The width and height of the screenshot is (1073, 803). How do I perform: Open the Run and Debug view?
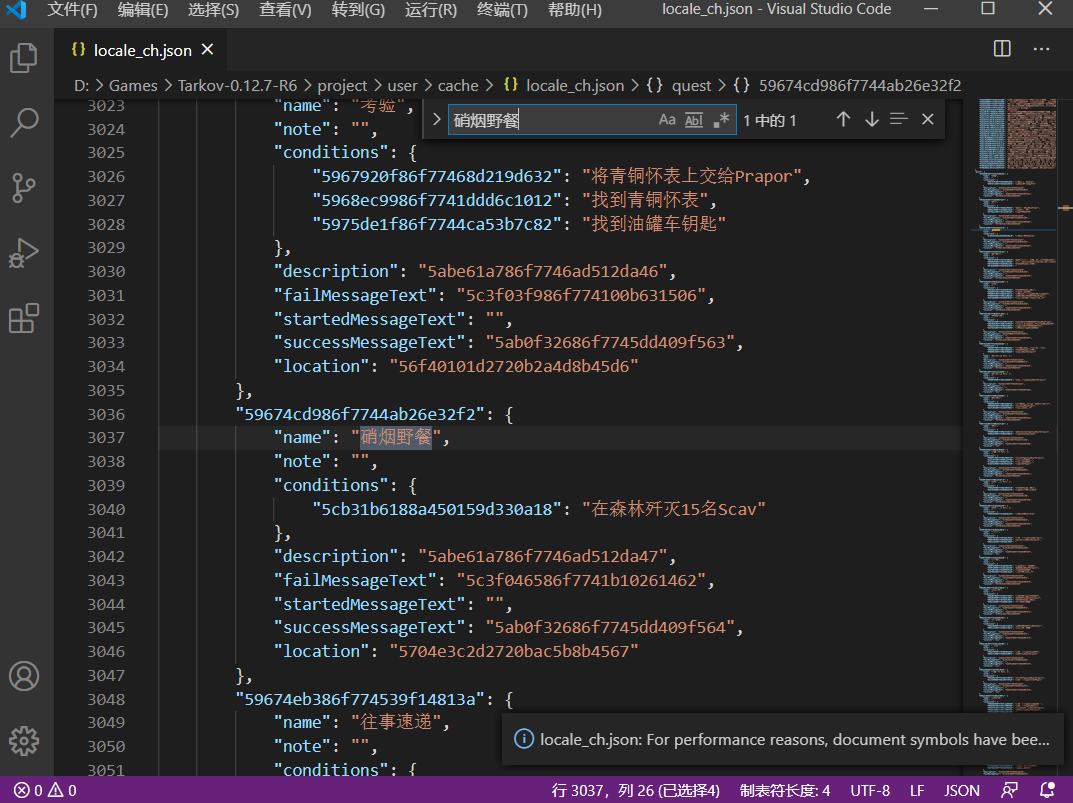click(x=24, y=253)
